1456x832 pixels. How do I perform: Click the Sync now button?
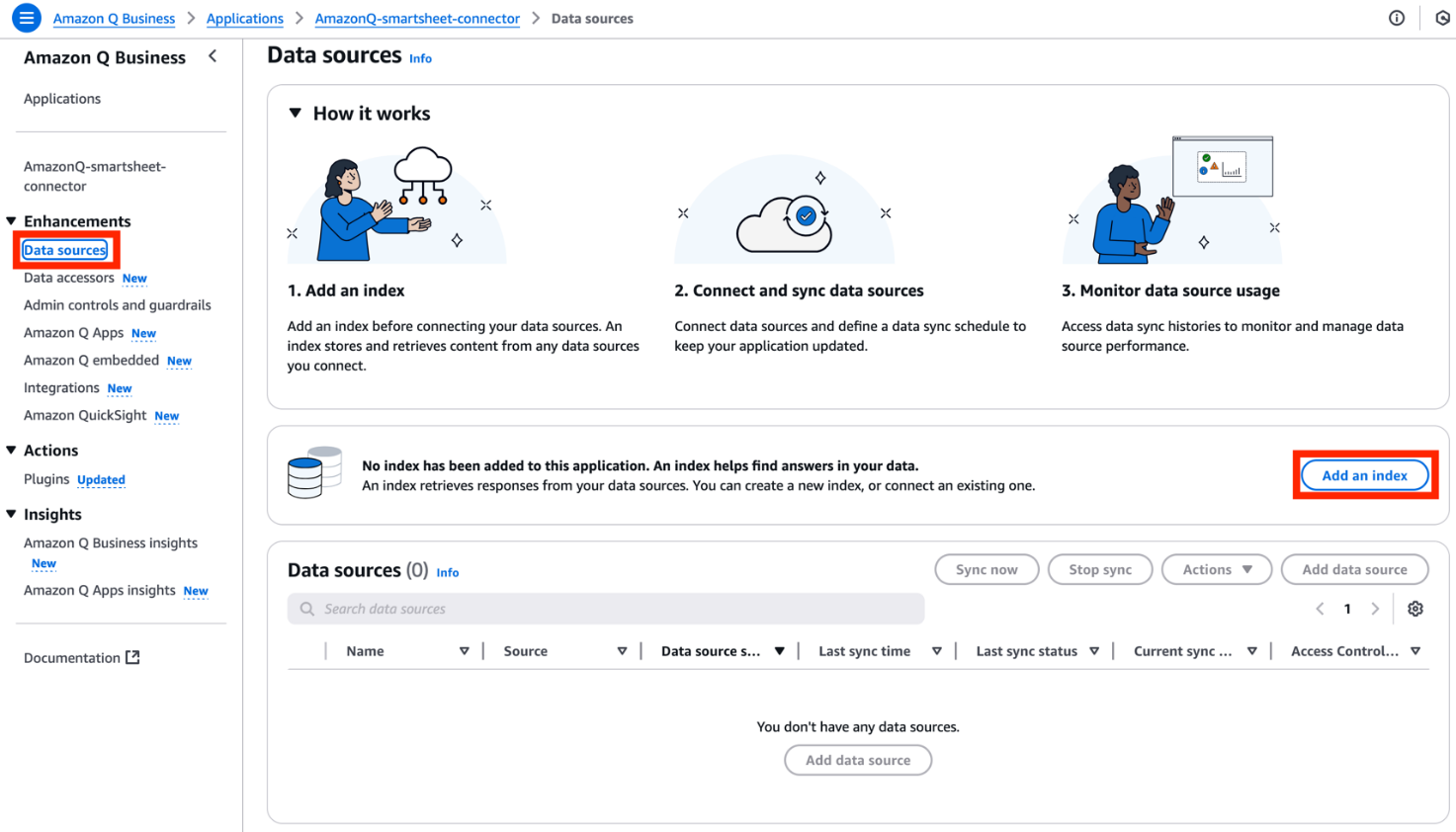(986, 569)
